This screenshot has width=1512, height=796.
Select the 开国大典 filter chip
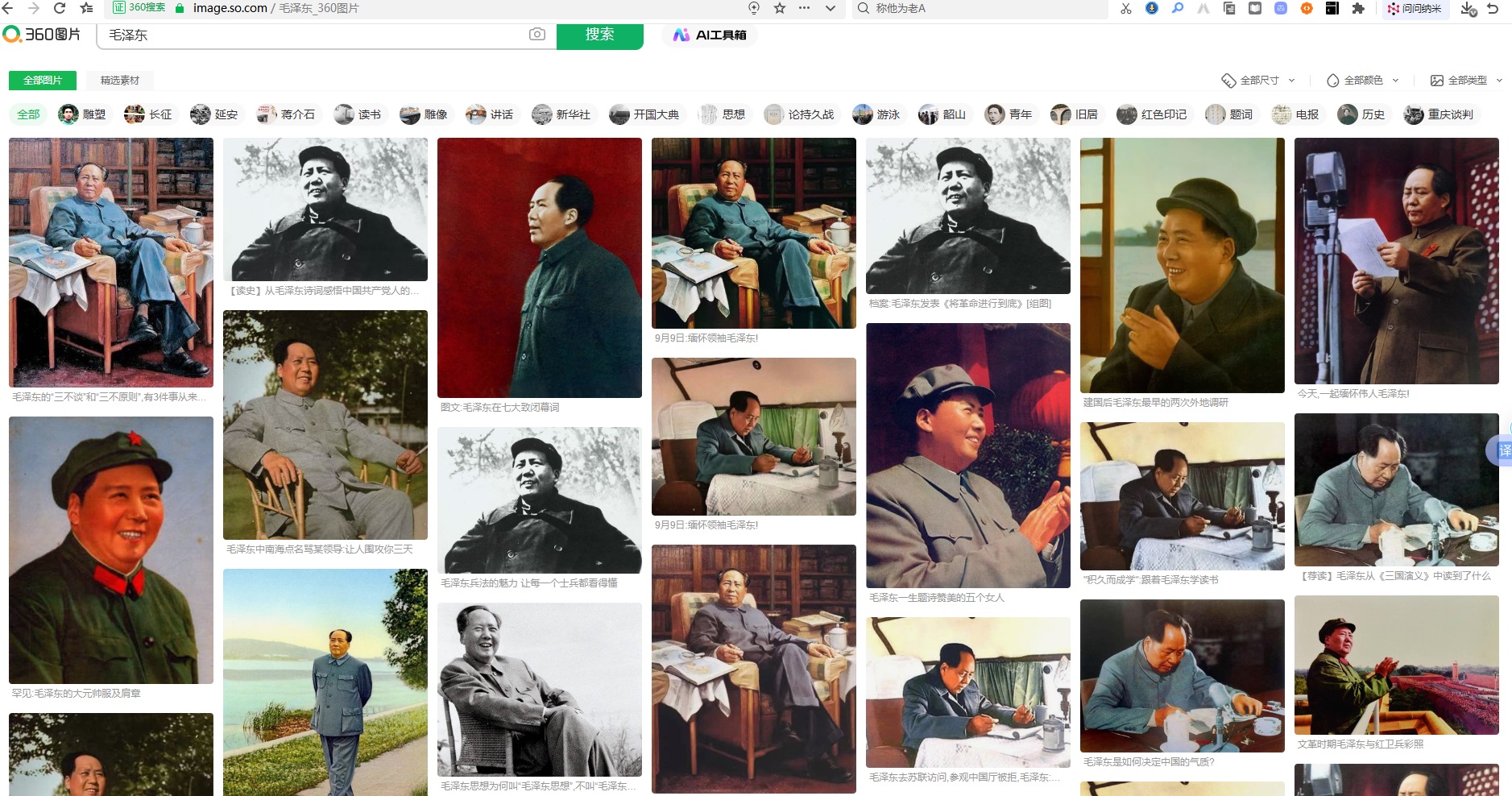(x=644, y=114)
